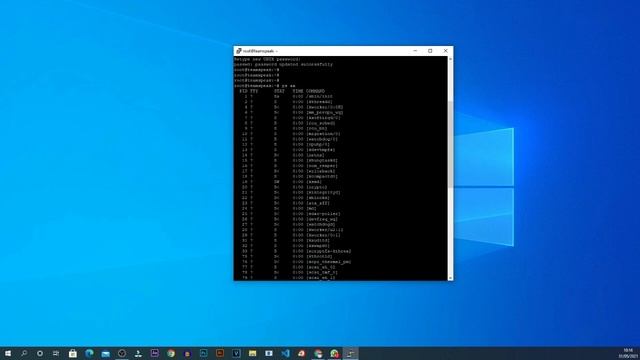Image resolution: width=640 pixels, height=360 pixels.
Task: Click the terminal vertical scrollbar thumb
Action: 450,144
